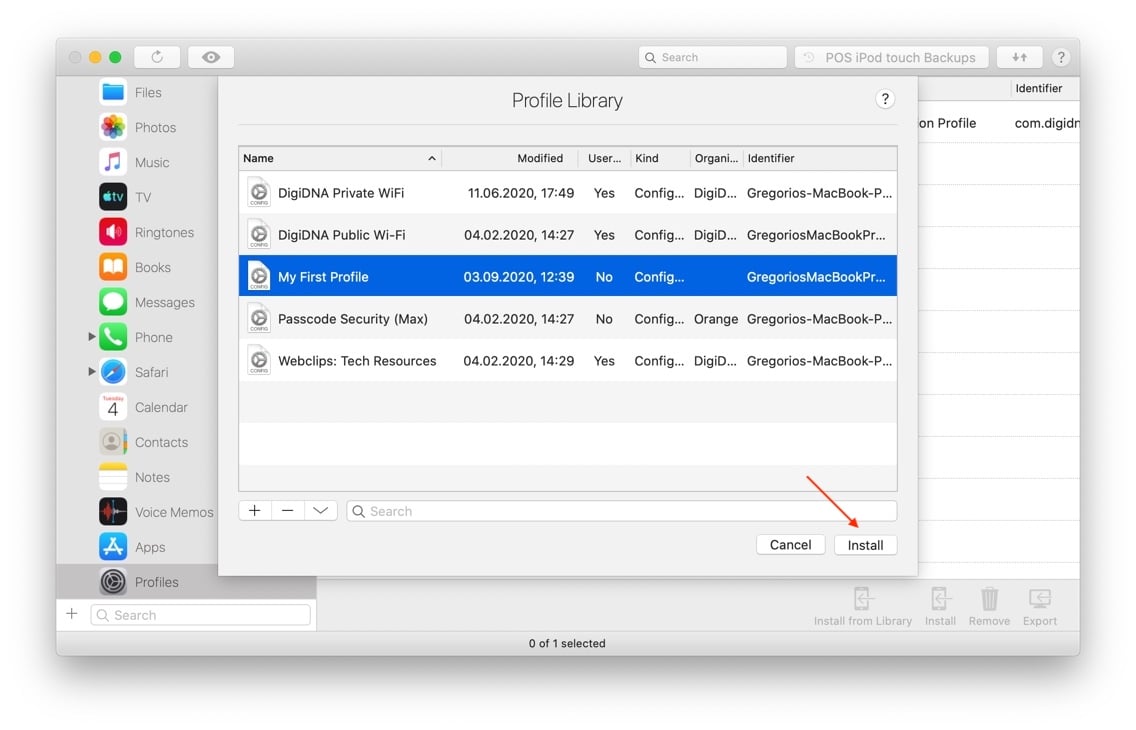Select Voice Memos in the sidebar
This screenshot has width=1136, height=730.
coord(174,512)
